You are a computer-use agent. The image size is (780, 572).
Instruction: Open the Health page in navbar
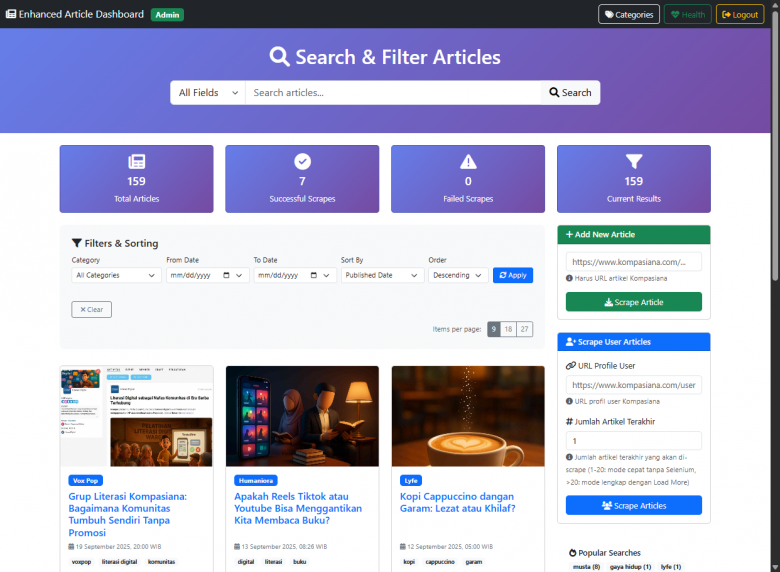coord(688,15)
